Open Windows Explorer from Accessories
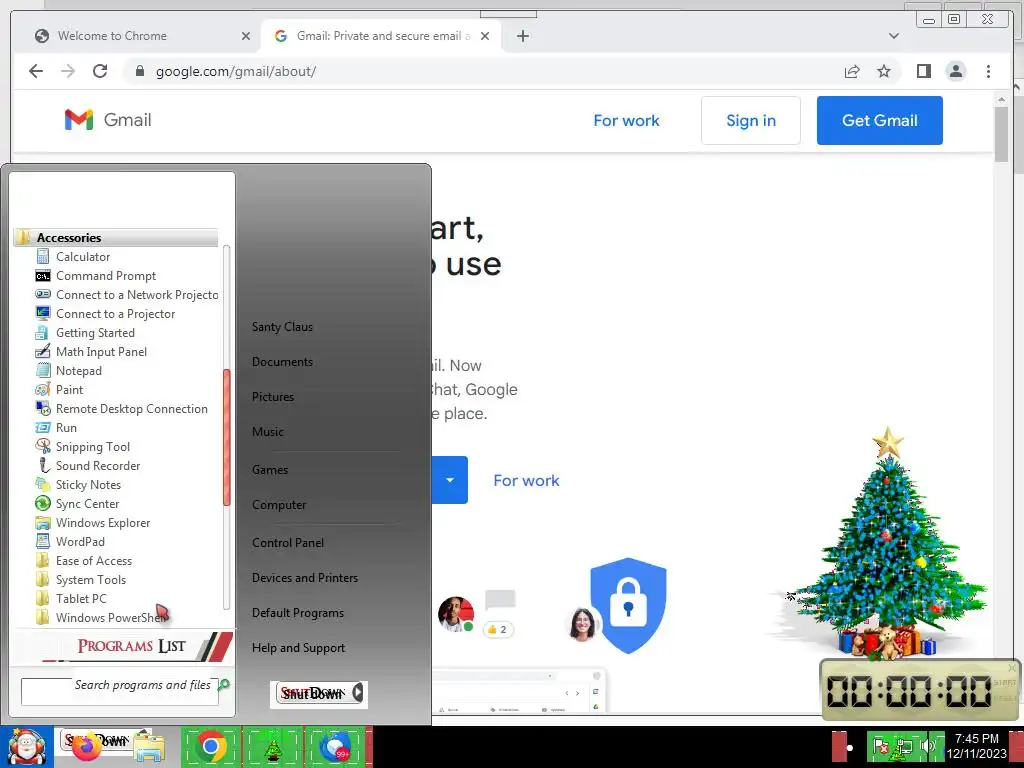Image resolution: width=1024 pixels, height=768 pixels. coord(103,522)
